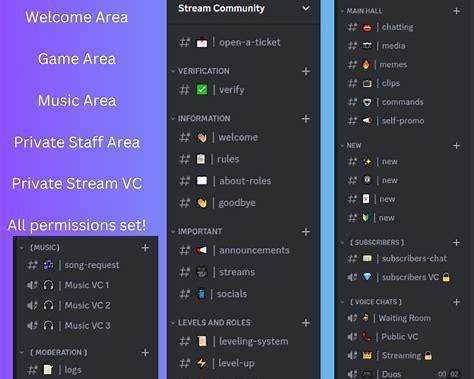Click the megaphone icon beside self-promo
The width and height of the screenshot is (474, 379).
(367, 120)
